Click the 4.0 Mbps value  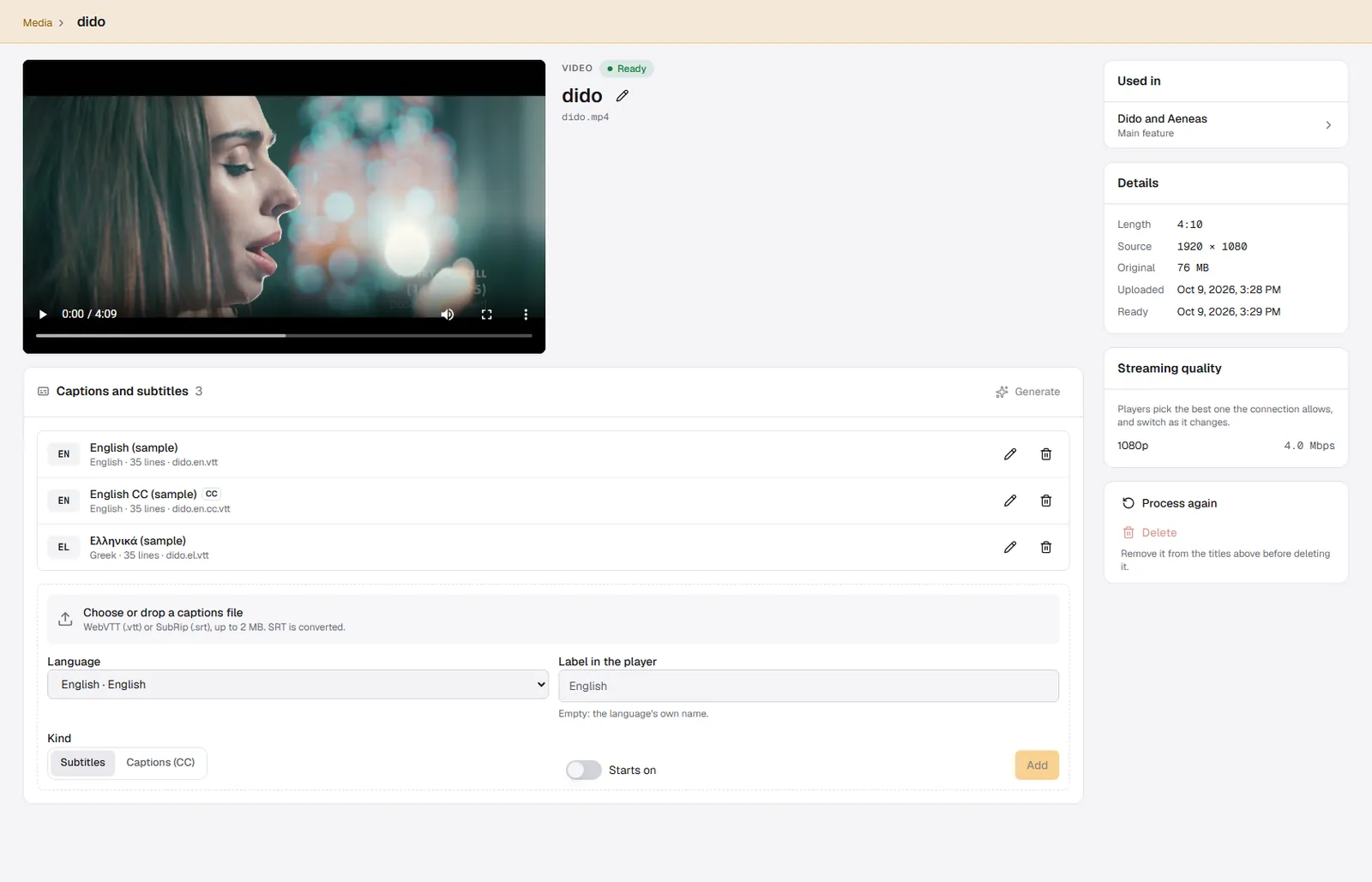point(1309,446)
